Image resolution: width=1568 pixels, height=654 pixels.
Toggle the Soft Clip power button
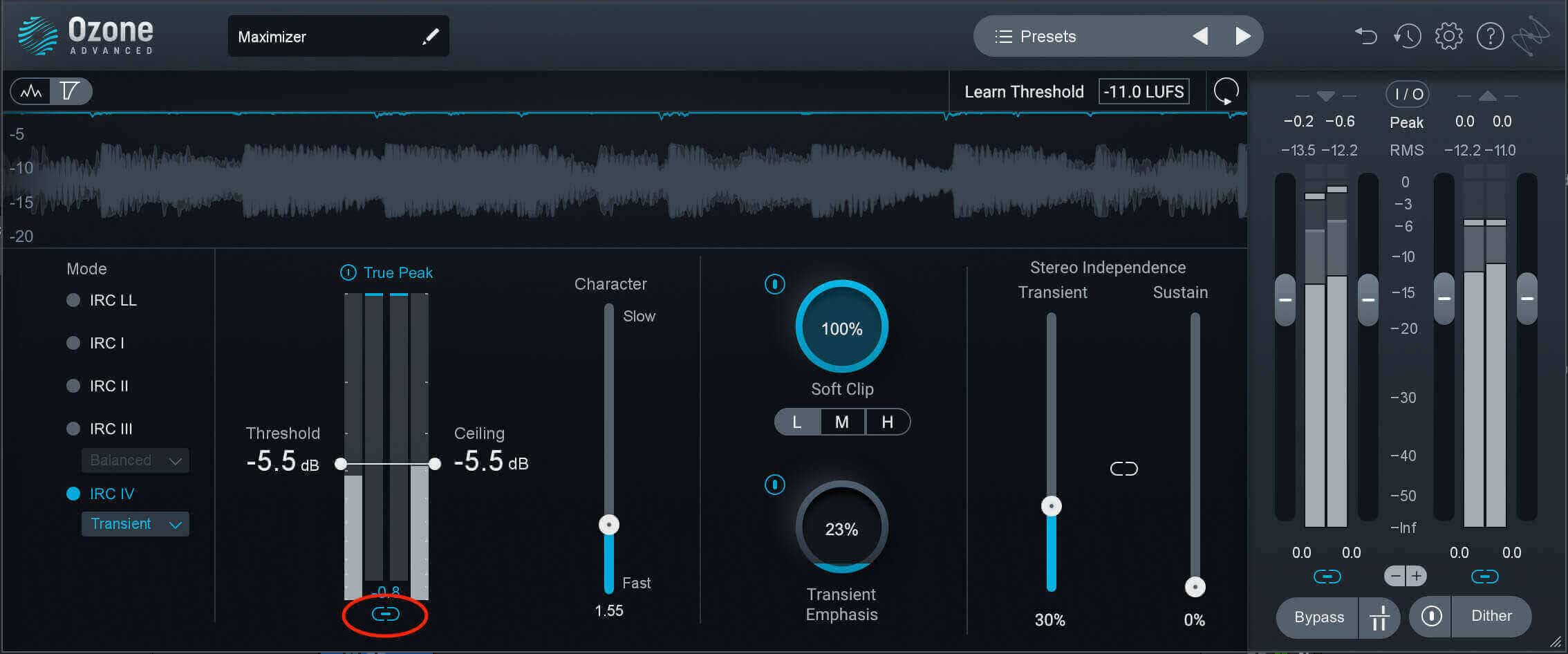click(774, 284)
